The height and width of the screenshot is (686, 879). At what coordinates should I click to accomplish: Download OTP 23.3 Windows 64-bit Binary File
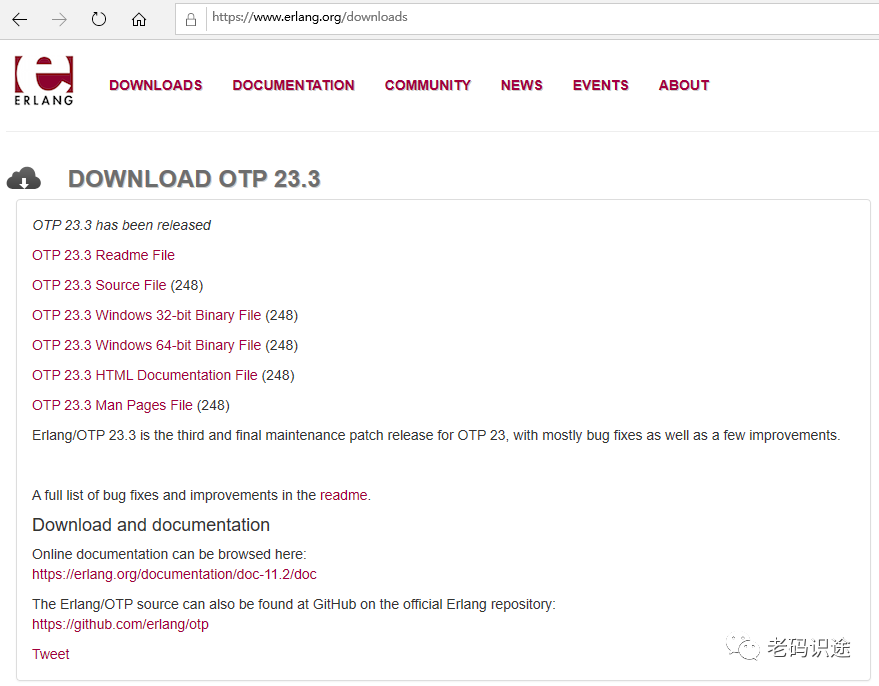[x=146, y=345]
